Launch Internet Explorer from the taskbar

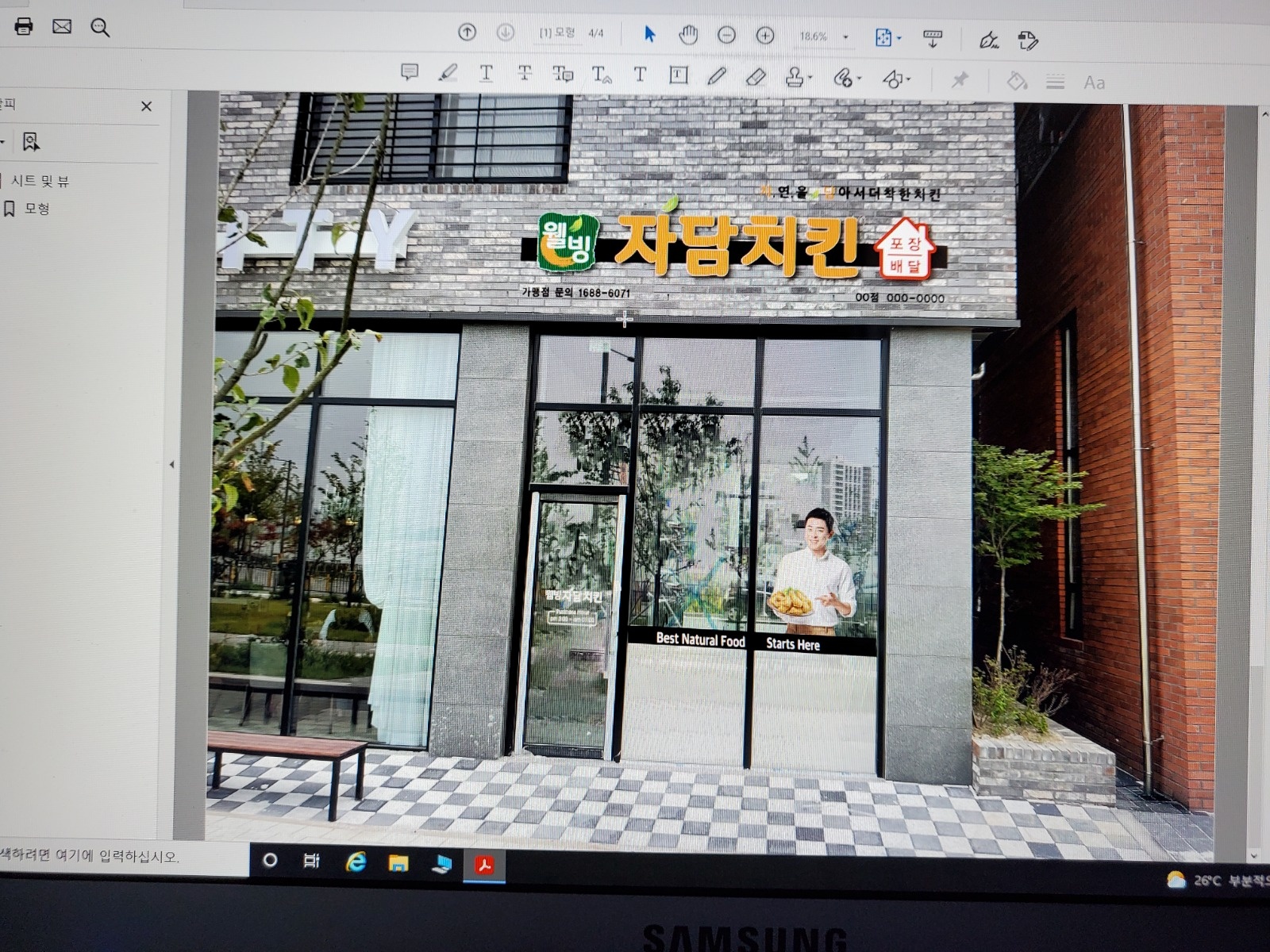[x=356, y=862]
